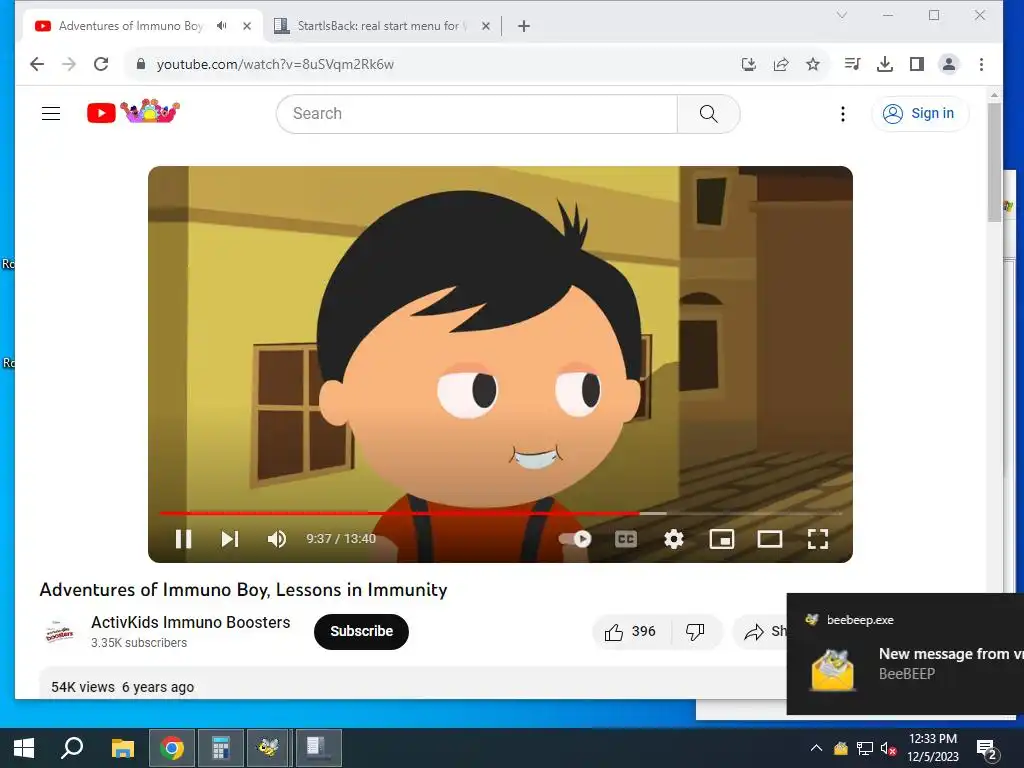
Task: Toggle Chrome side panel
Action: (917, 64)
